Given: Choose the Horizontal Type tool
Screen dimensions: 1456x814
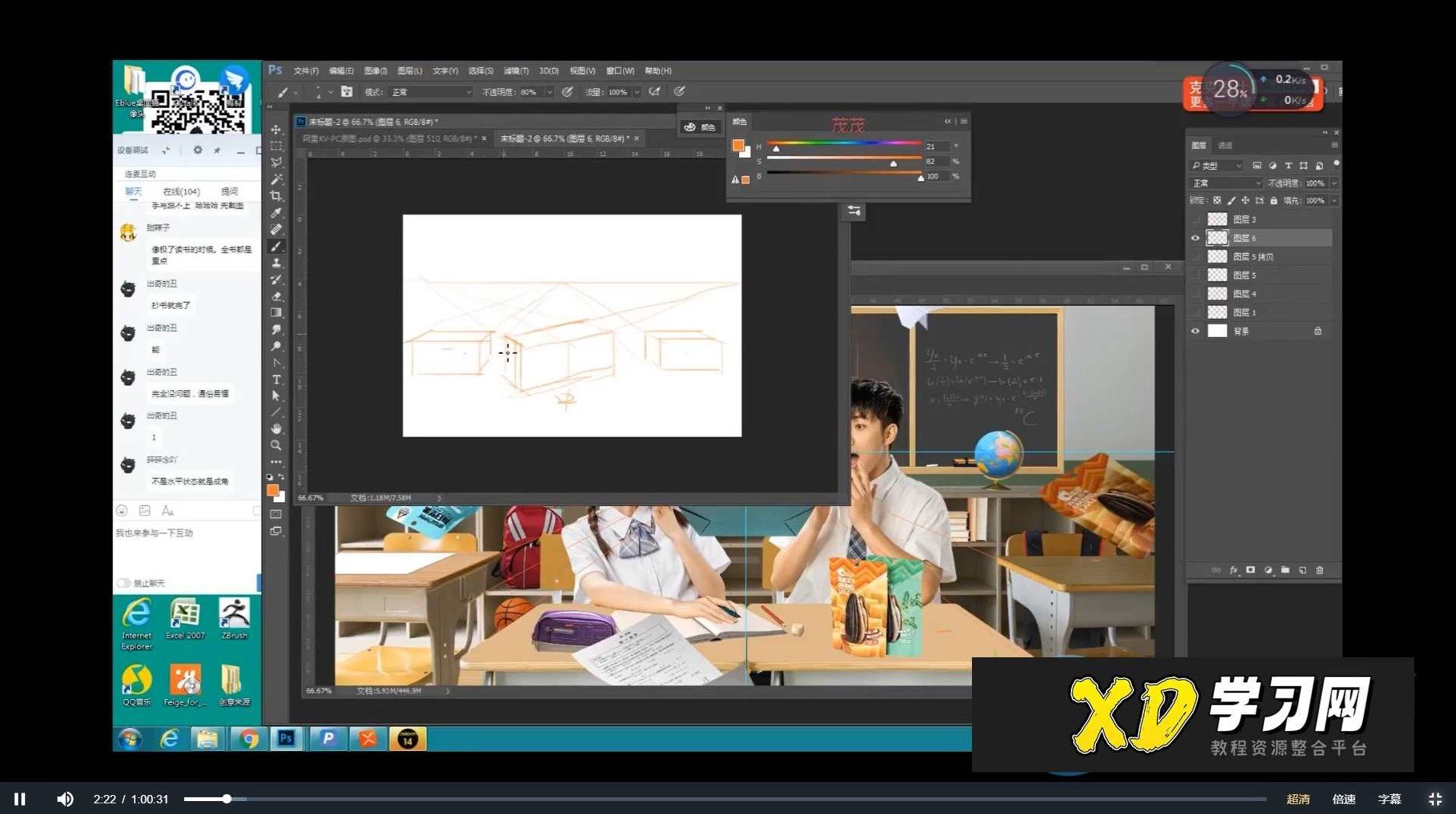Looking at the screenshot, I should point(276,379).
